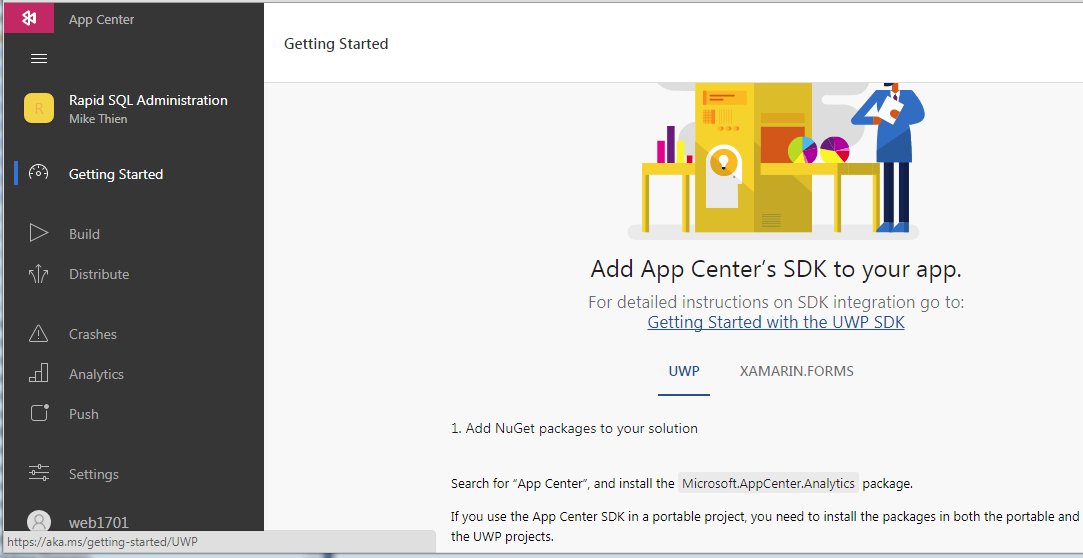Go to Distribute section

99,274
